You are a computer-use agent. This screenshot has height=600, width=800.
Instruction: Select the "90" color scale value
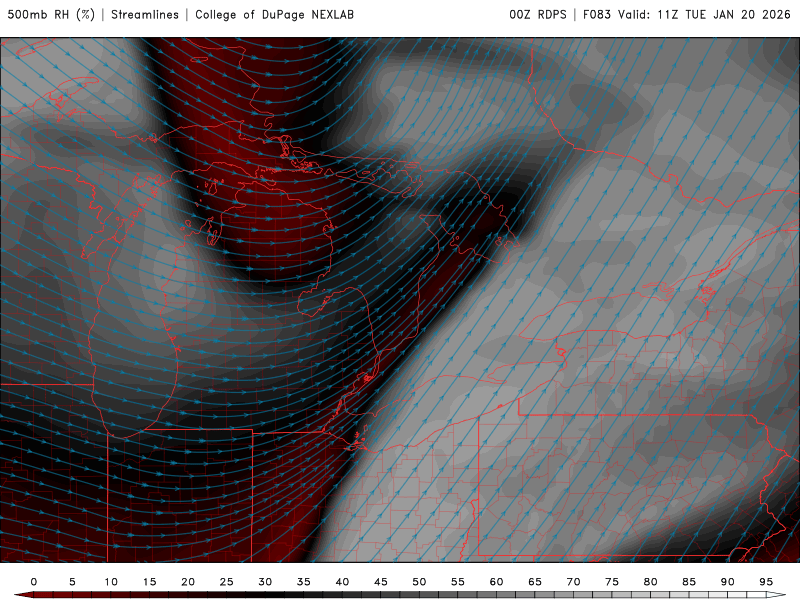coord(727,582)
